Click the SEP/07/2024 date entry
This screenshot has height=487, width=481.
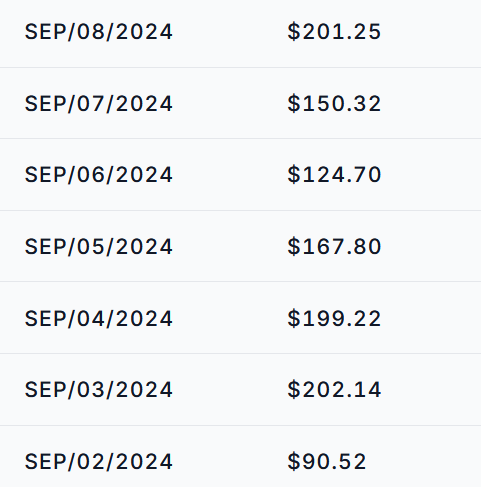(99, 104)
